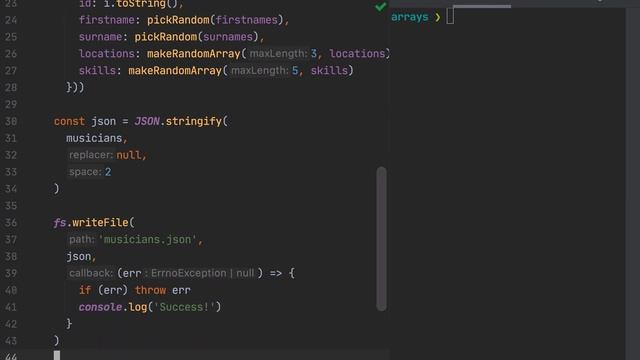Viewport: 640px width, 360px height.
Task: Click 'surname' property on line 25
Action: tap(100, 37)
